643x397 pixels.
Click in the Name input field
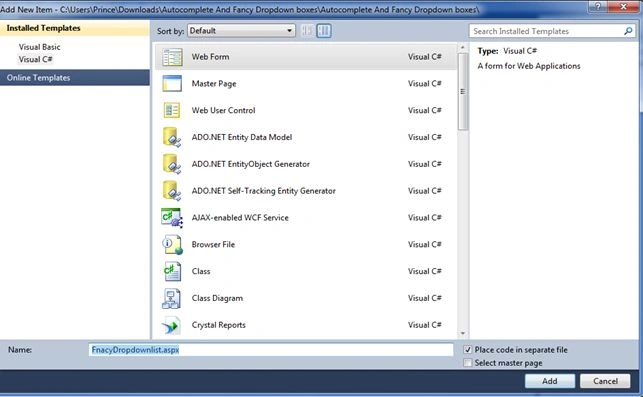point(271,350)
